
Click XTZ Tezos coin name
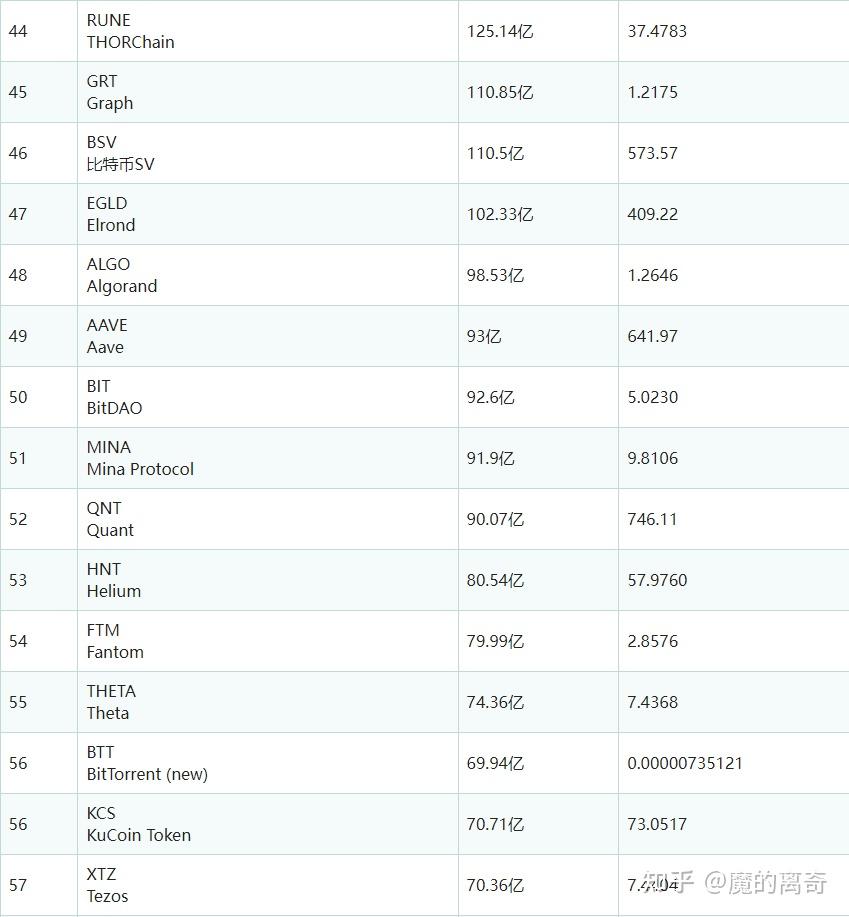108,885
